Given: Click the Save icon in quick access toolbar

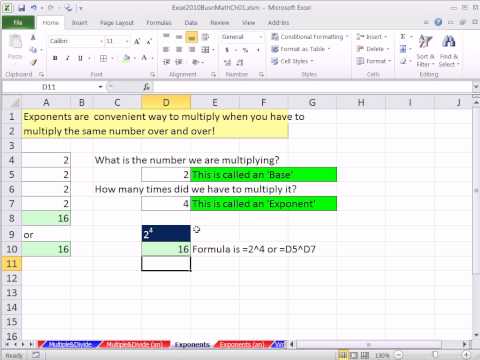Looking at the screenshot, I should 22,8.
